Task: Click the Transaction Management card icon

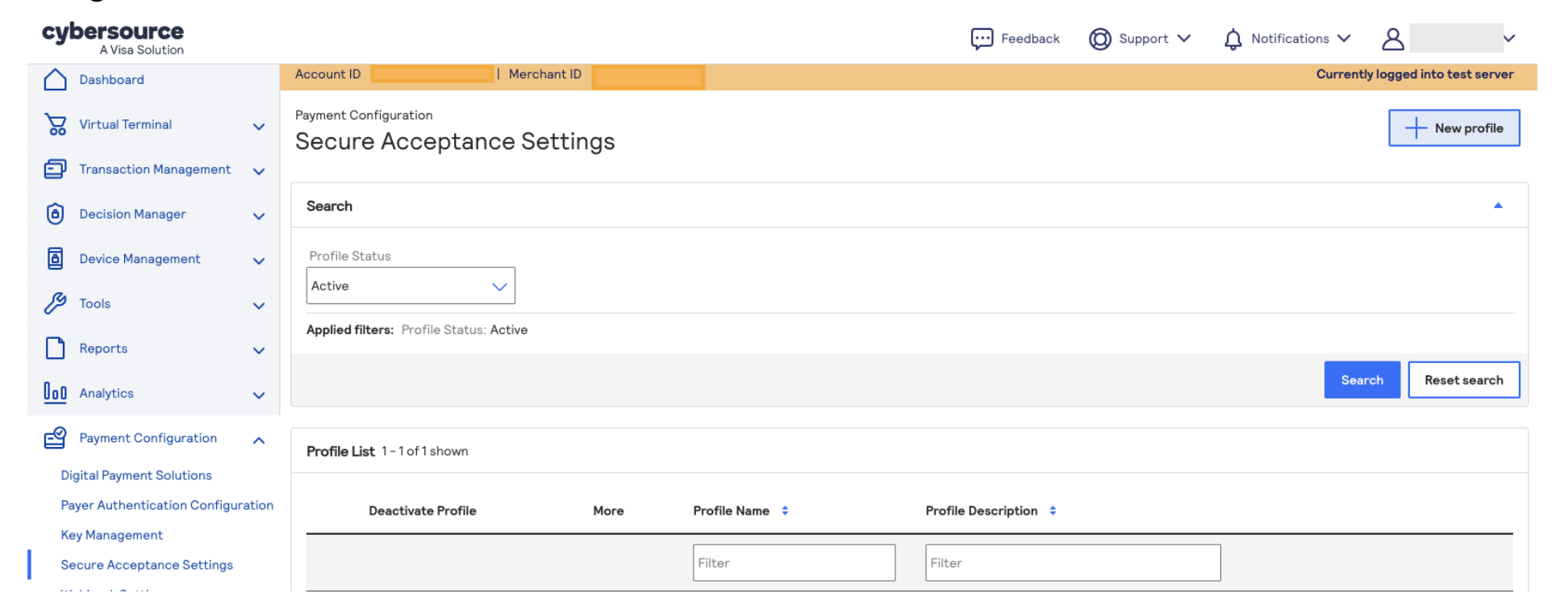Action: pyautogui.click(x=55, y=169)
